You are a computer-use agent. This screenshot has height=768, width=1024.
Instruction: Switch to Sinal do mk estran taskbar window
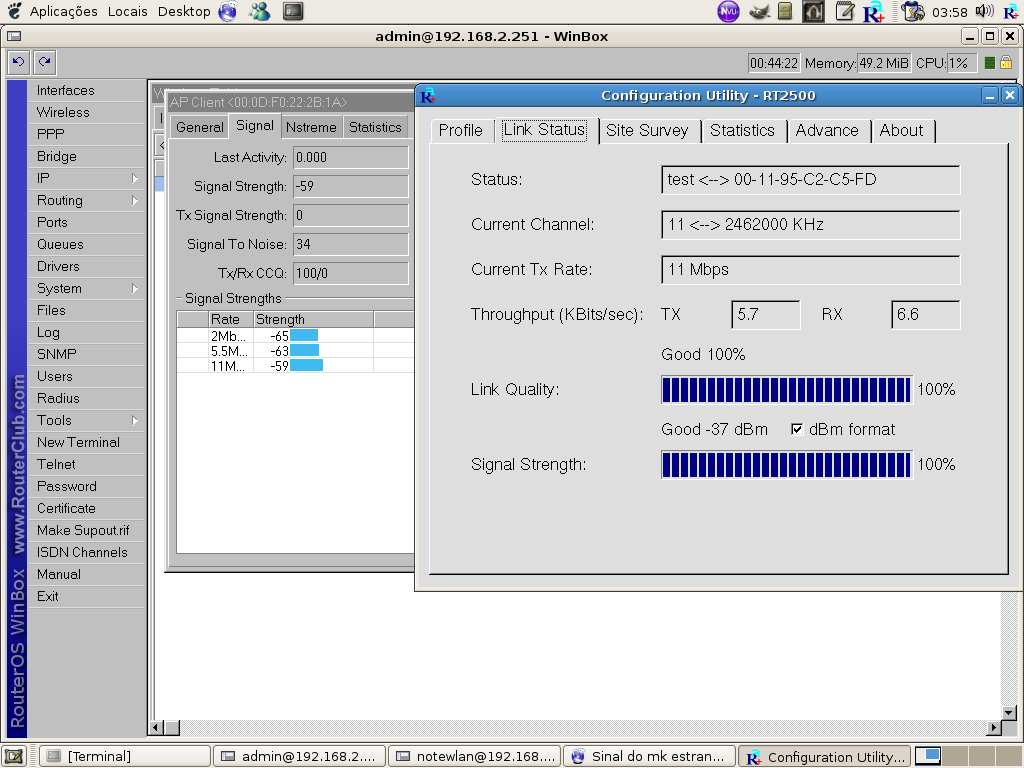point(650,756)
